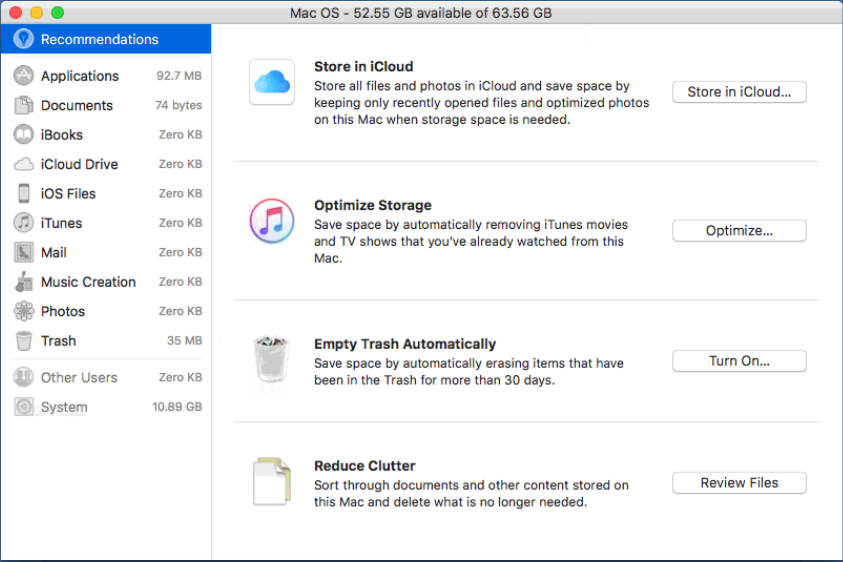Viewport: 843px width, 562px height.
Task: Click the large iTunes icon beside Optimize Storage
Action: pyautogui.click(x=272, y=220)
